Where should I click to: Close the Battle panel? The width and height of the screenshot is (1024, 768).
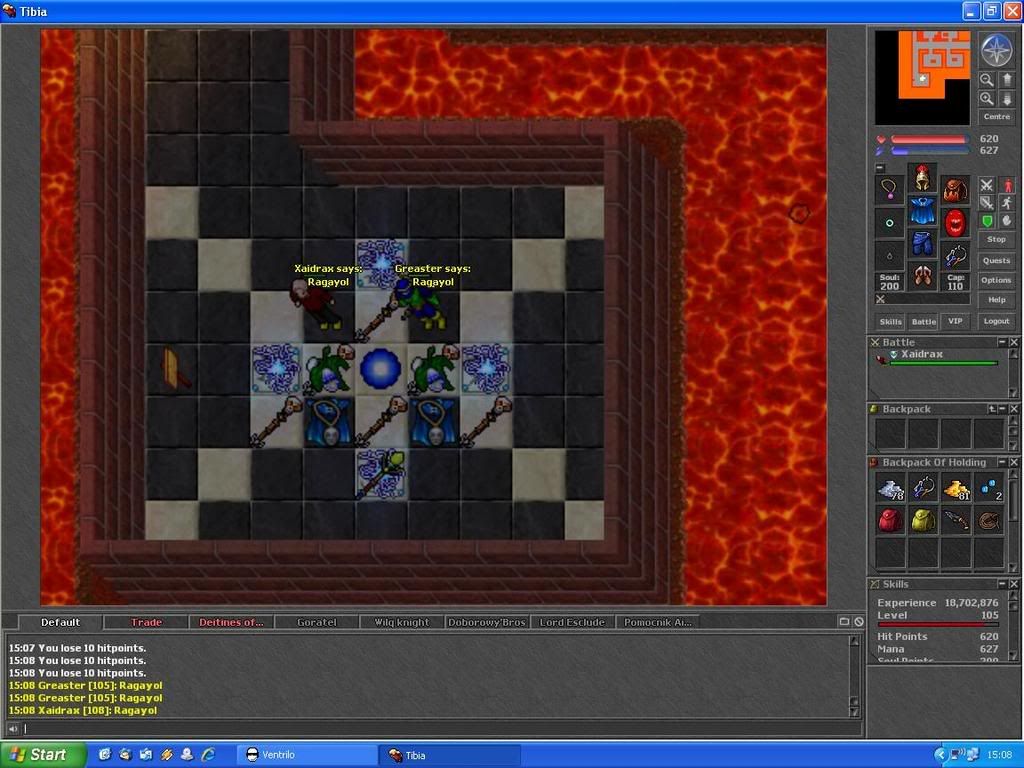1014,342
